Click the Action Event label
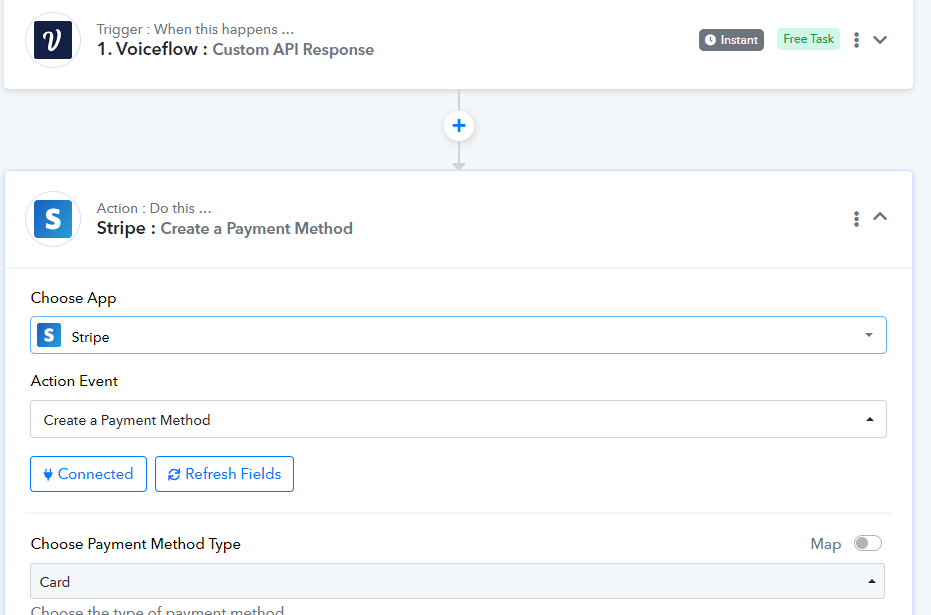This screenshot has height=615, width=931. tap(74, 381)
